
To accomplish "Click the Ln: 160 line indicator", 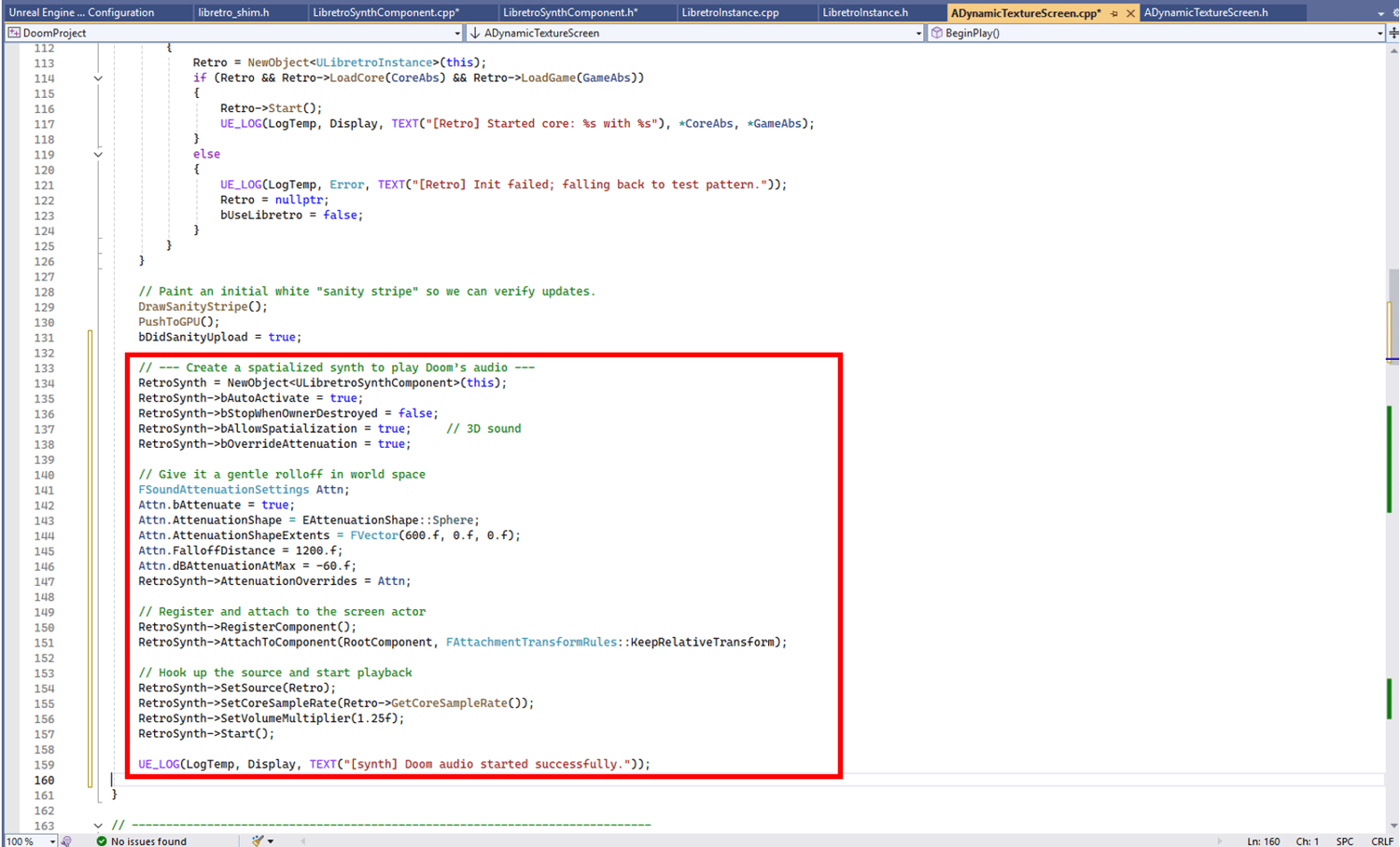I will coord(1264,840).
